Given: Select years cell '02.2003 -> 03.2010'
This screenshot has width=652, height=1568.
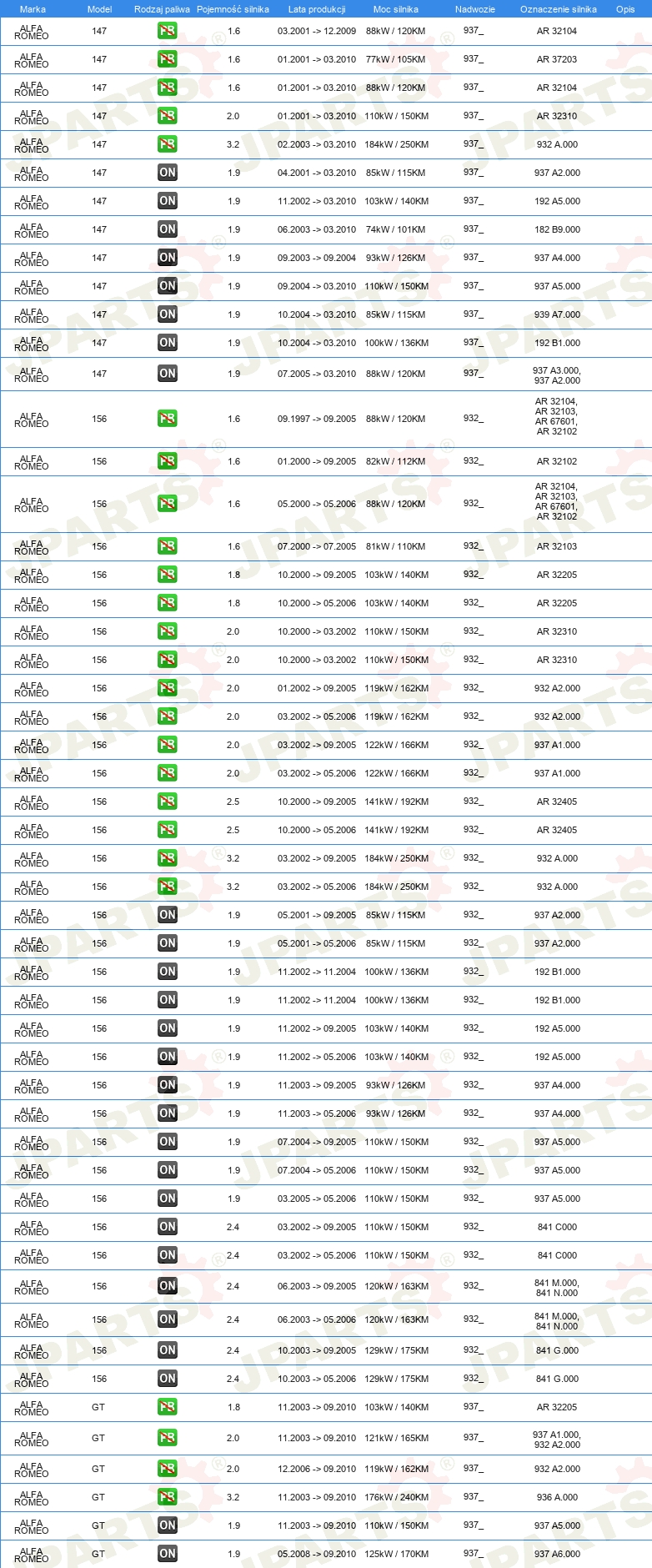Looking at the screenshot, I should [x=317, y=144].
